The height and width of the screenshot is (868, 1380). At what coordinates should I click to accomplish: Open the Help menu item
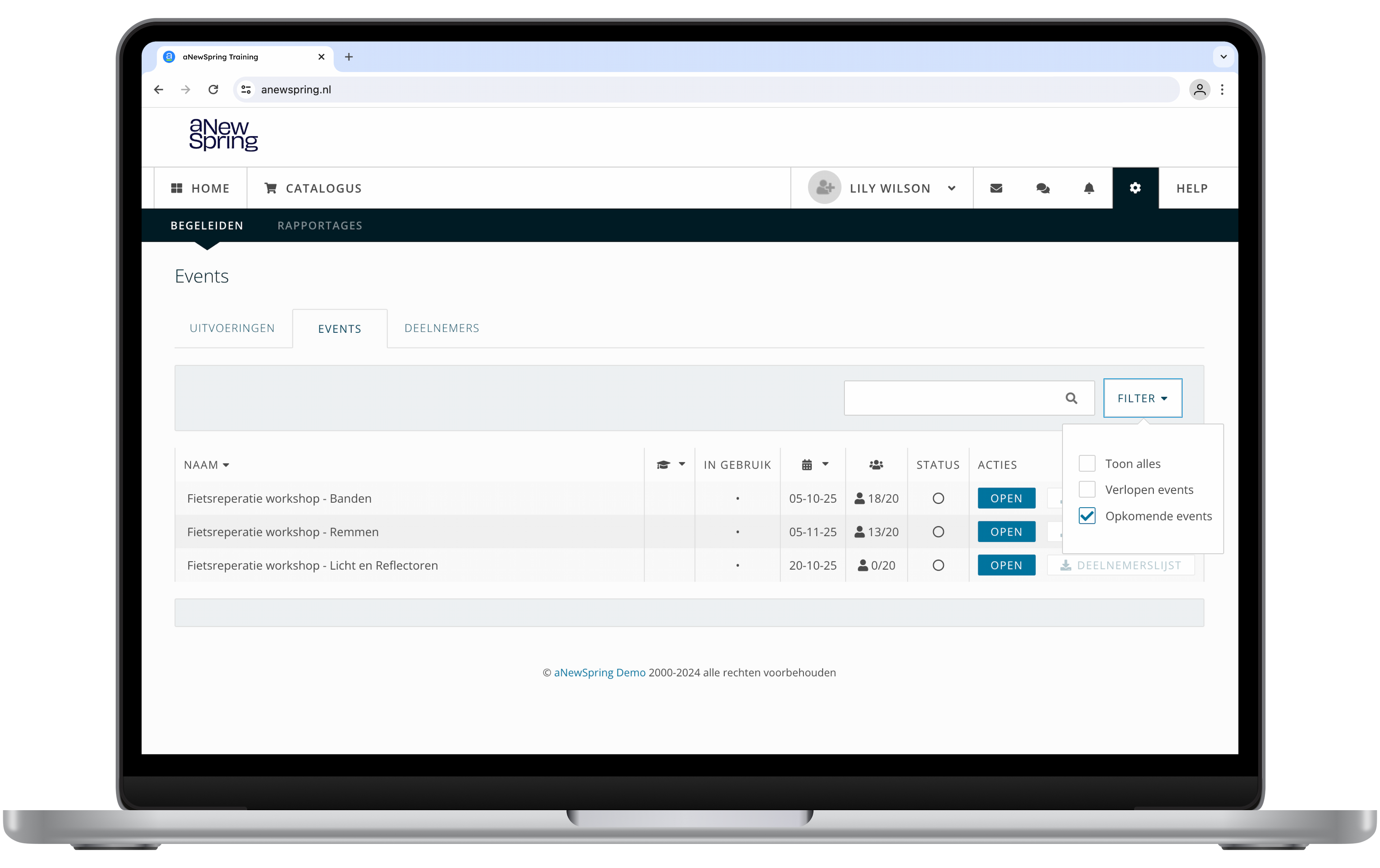(1192, 189)
